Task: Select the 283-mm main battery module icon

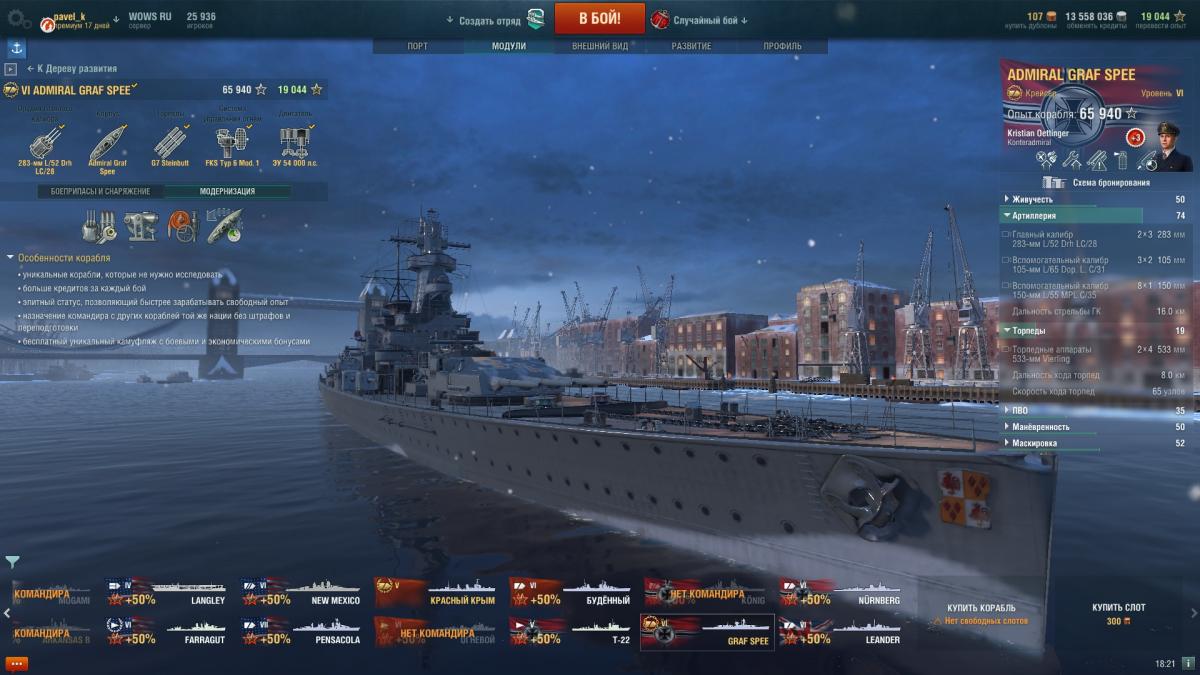Action: (x=45, y=141)
